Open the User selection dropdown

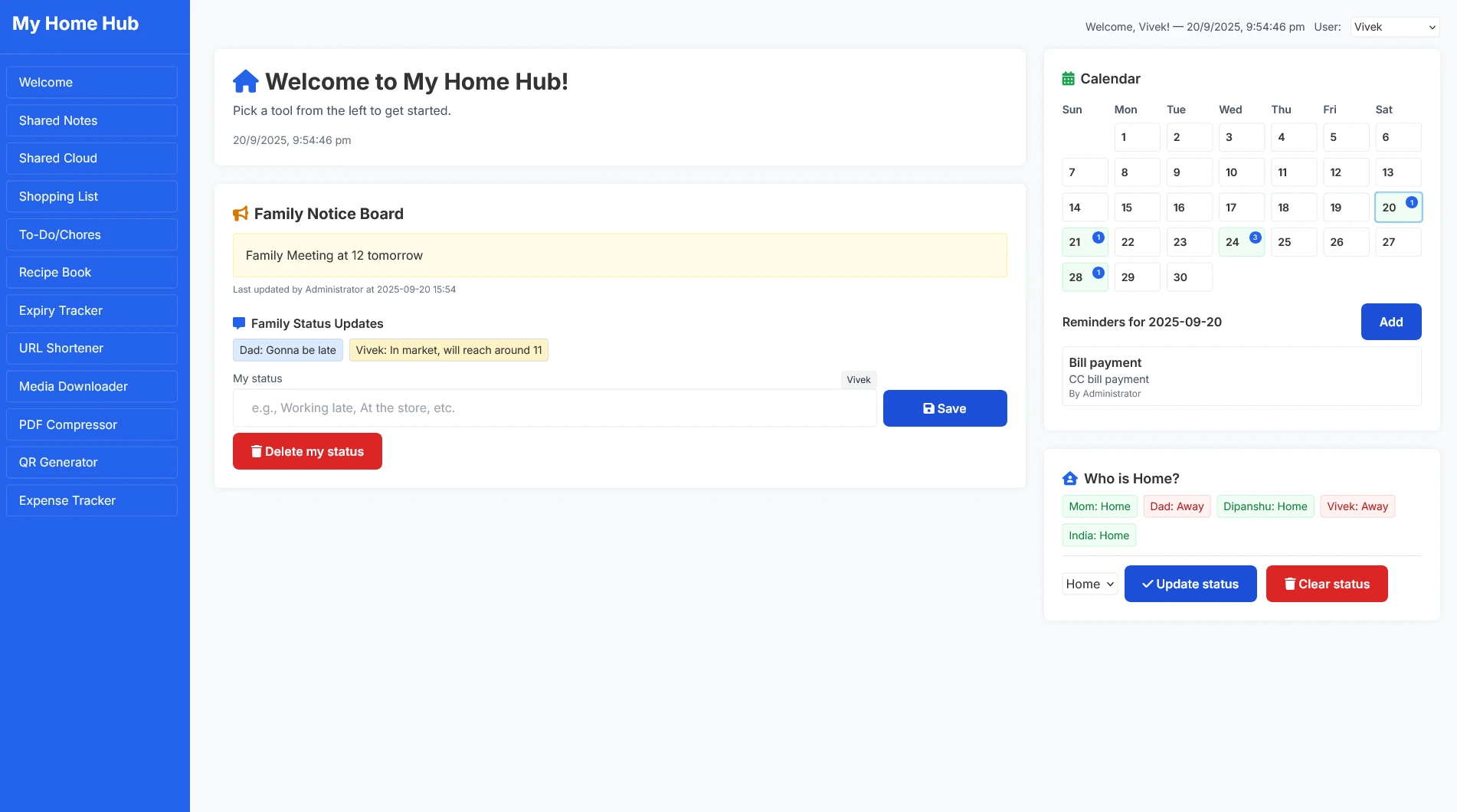pos(1394,27)
